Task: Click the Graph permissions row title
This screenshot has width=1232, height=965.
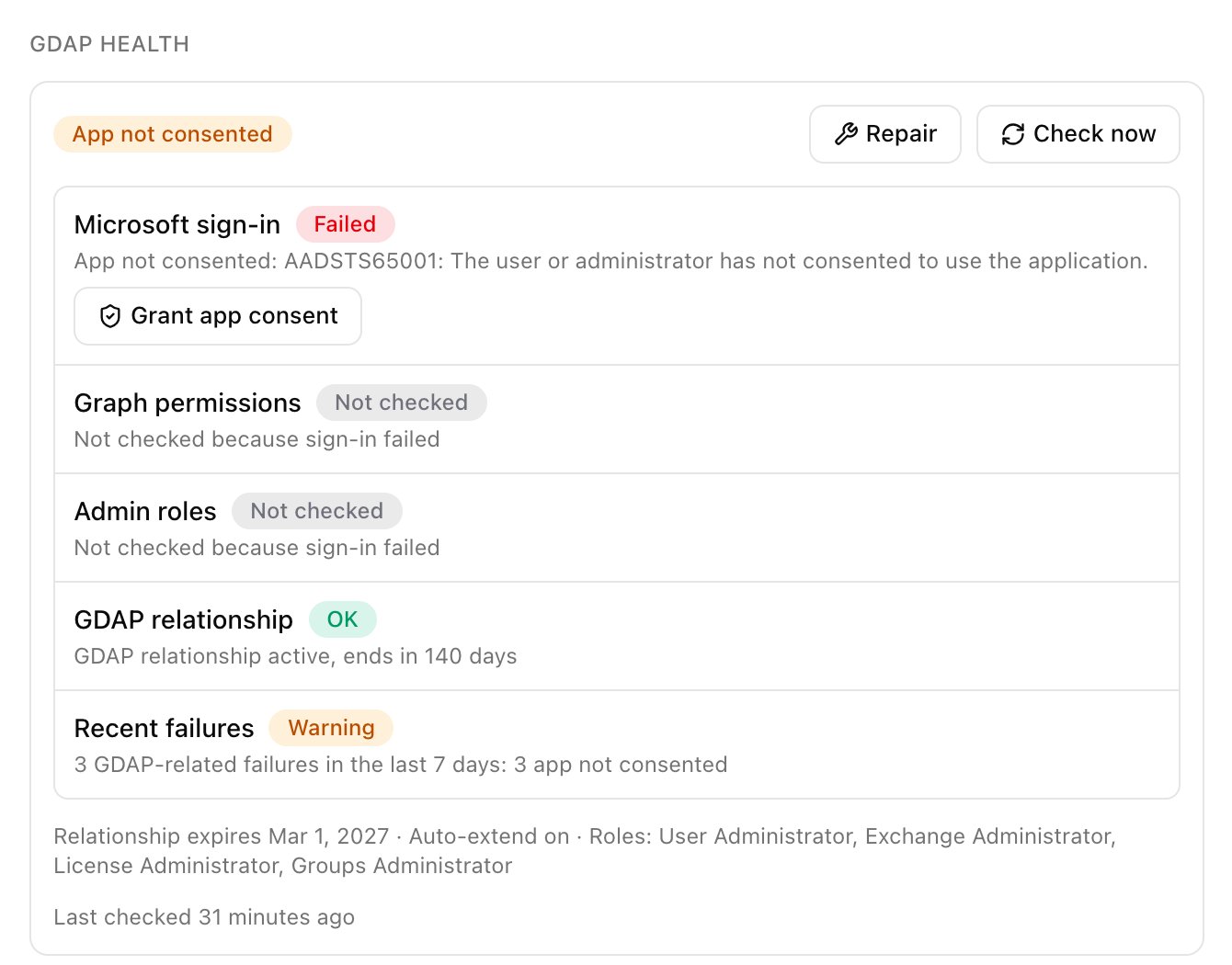Action: 188,403
